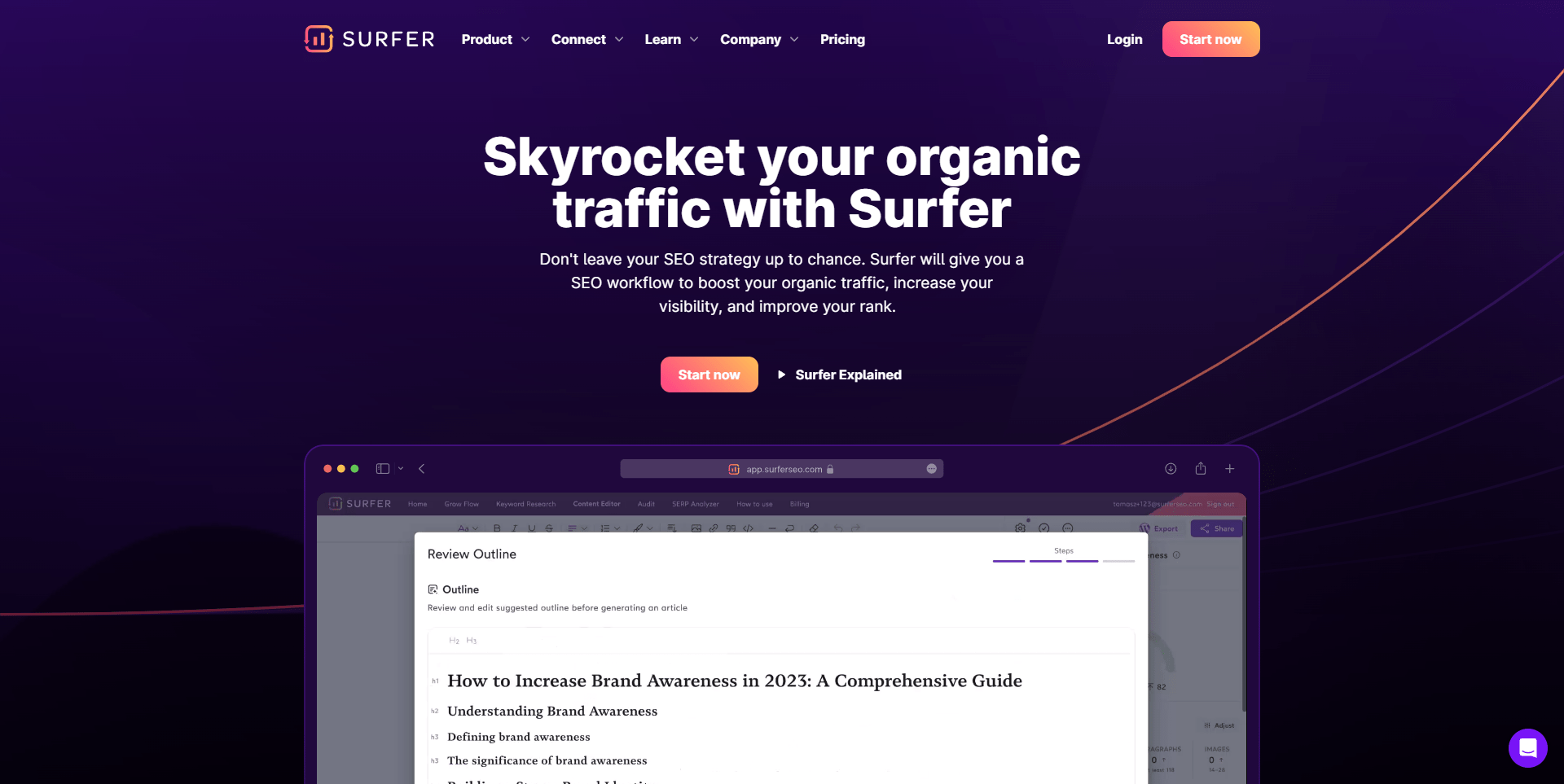
Task: Open sidebar dropdown chevron in mockup browser
Action: tap(401, 469)
